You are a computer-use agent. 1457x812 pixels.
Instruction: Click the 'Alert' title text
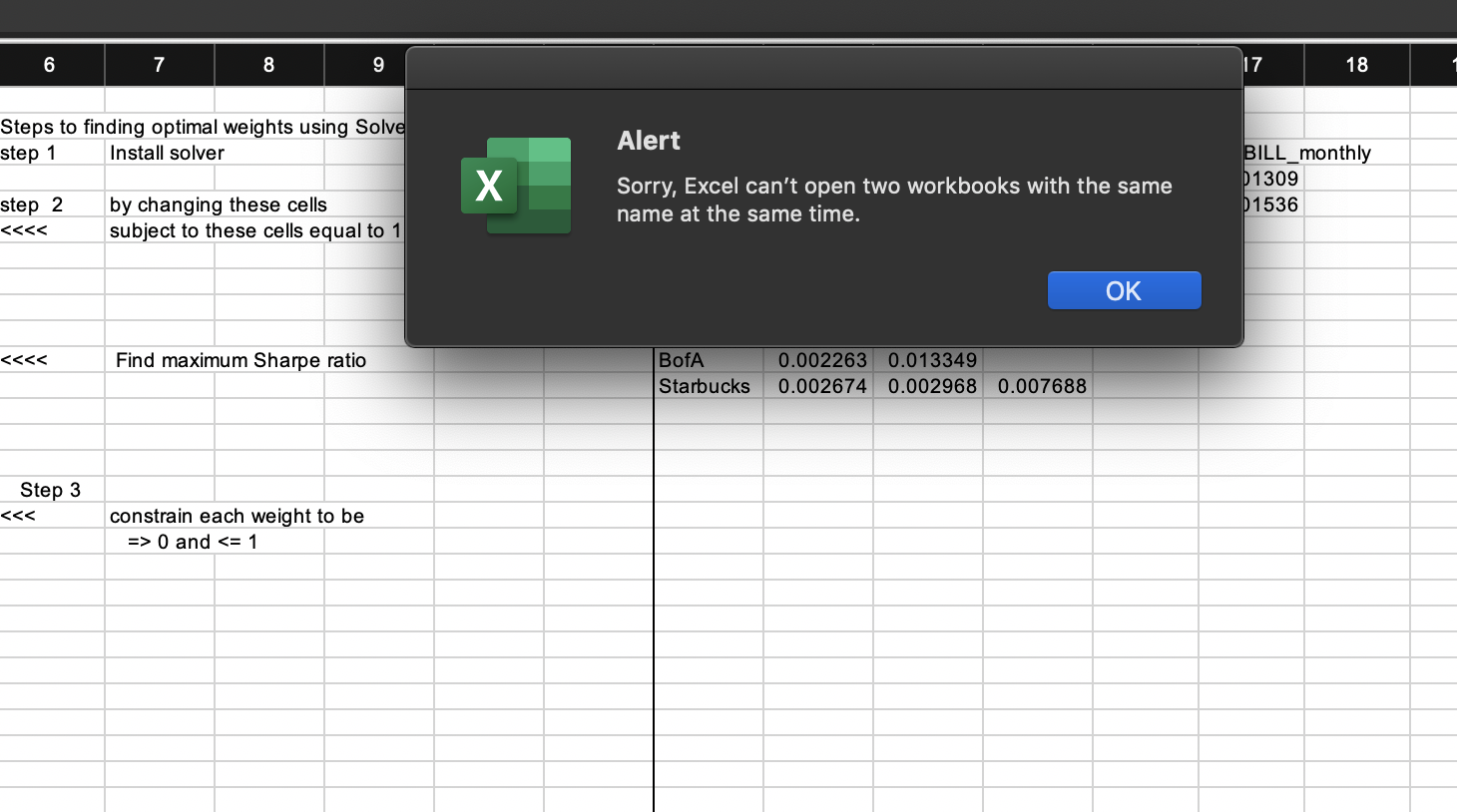tap(649, 141)
